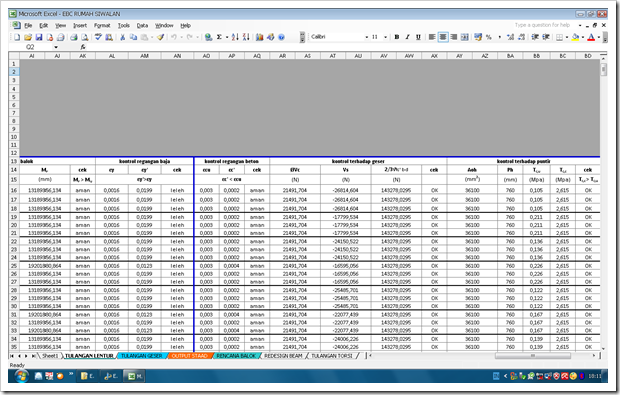Select the row 16 header
Image resolution: width=620 pixels, height=395 pixels.
click(x=14, y=190)
